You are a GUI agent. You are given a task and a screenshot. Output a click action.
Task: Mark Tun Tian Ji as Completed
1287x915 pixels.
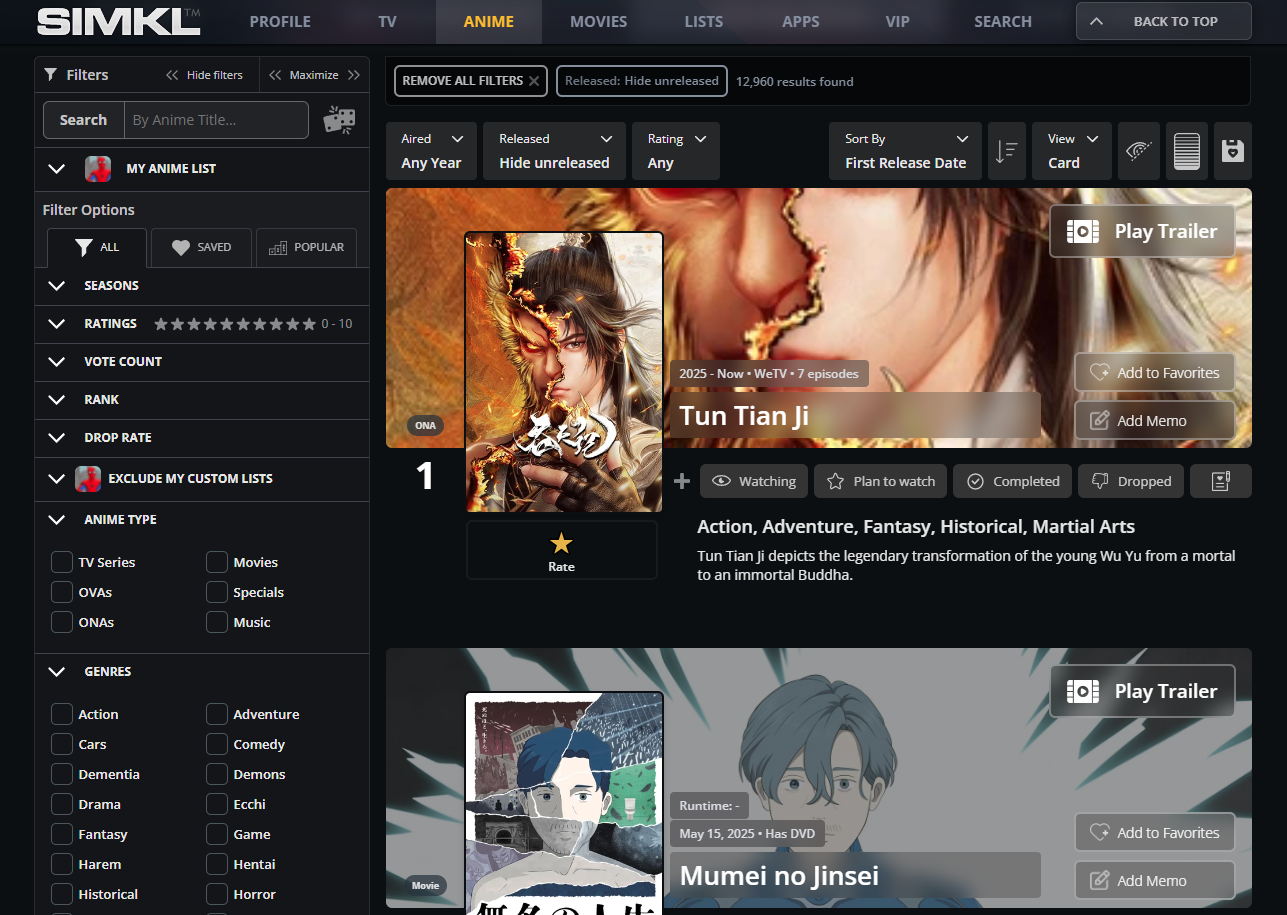point(1013,481)
